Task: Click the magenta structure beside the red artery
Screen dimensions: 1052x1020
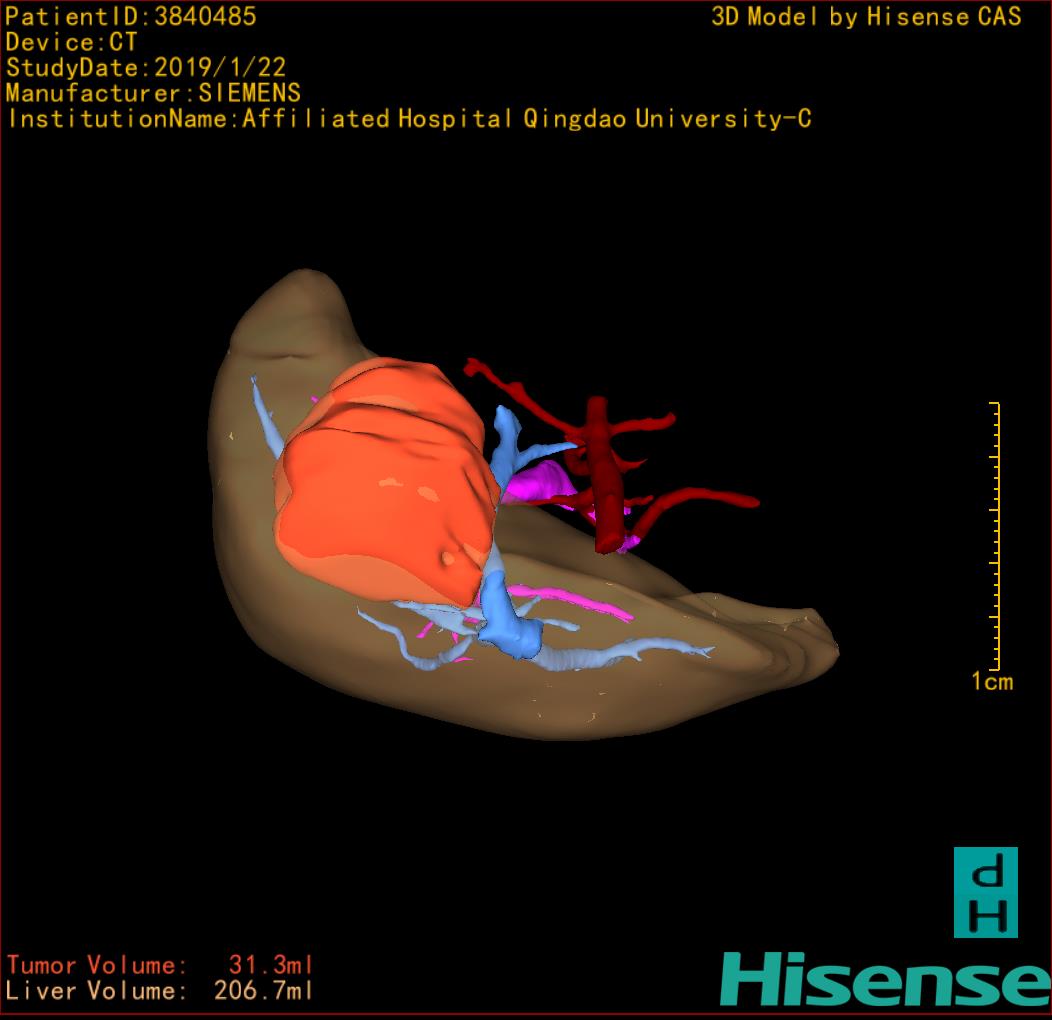Action: pos(540,485)
